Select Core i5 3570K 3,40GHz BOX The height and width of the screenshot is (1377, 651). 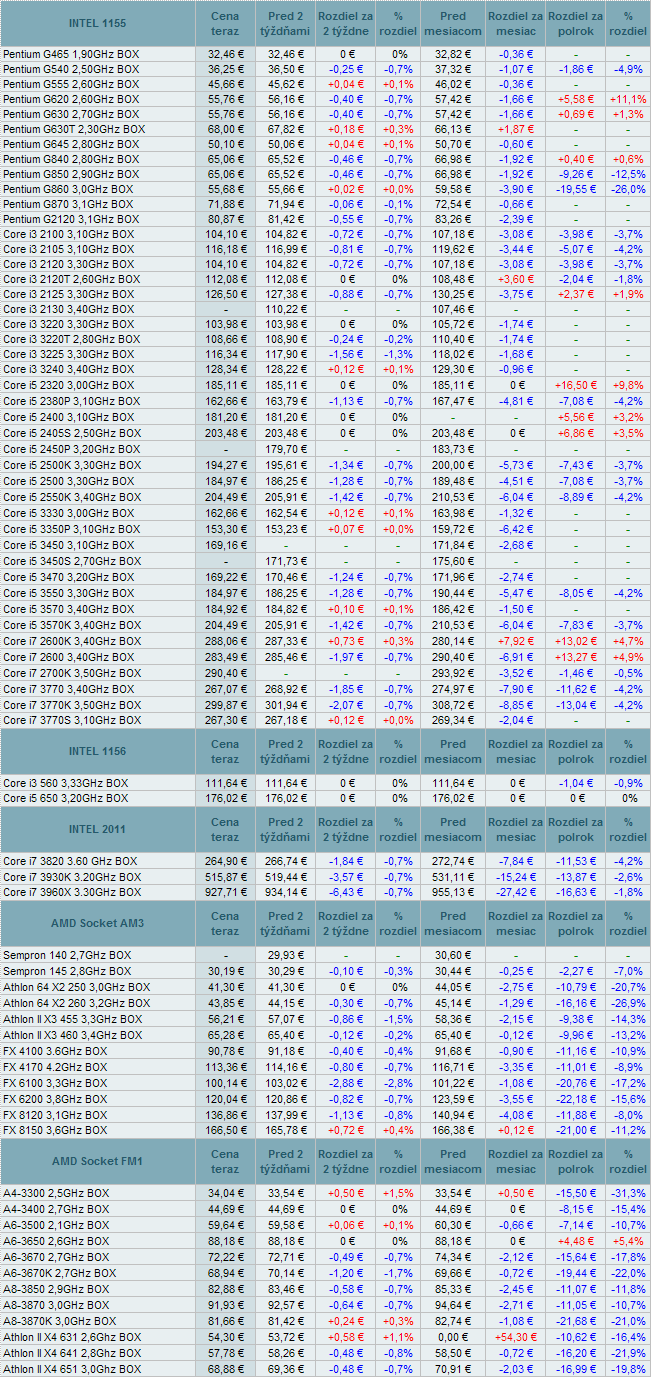click(71, 625)
